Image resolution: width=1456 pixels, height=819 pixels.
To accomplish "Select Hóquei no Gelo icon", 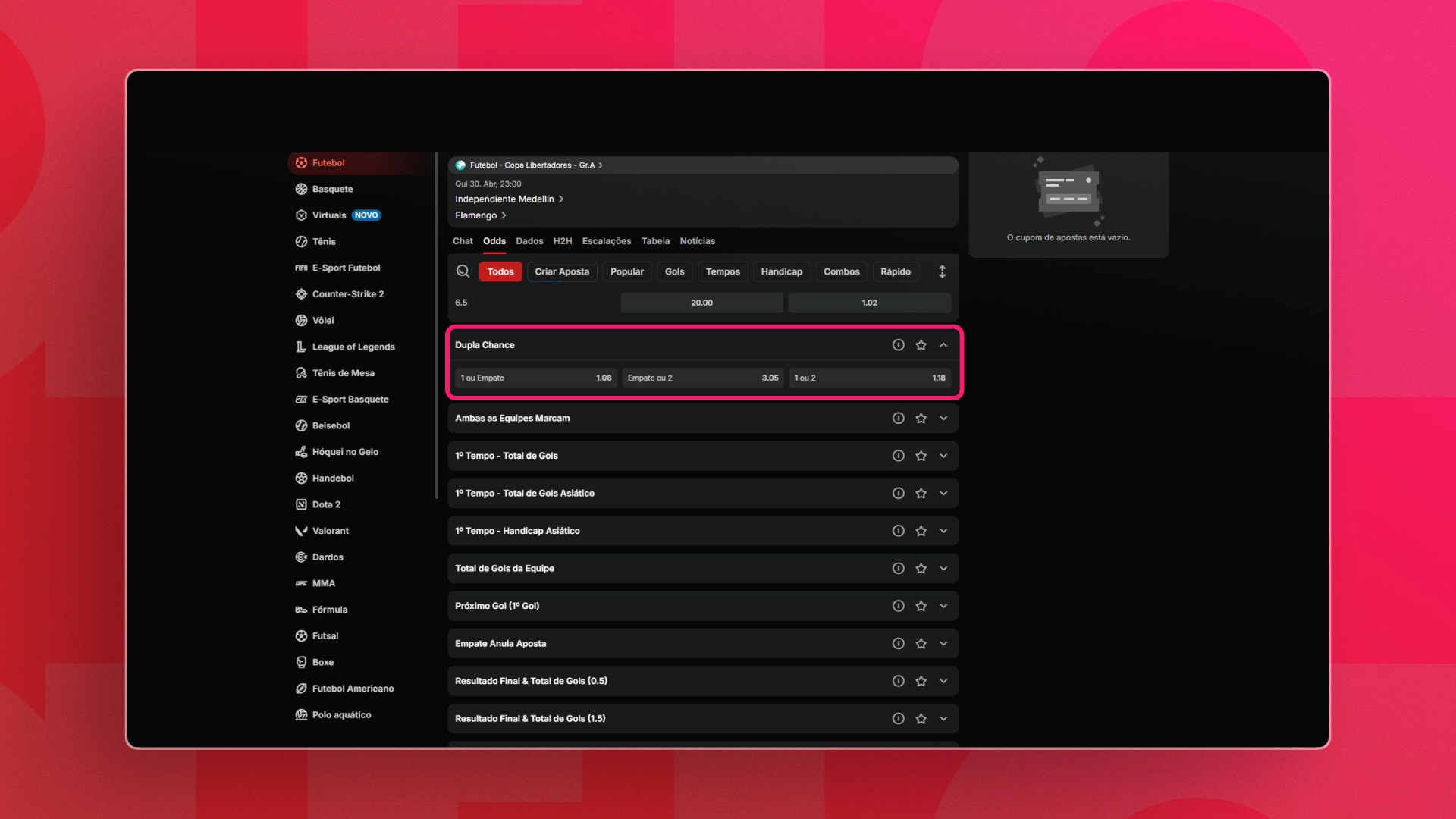I will [x=301, y=452].
